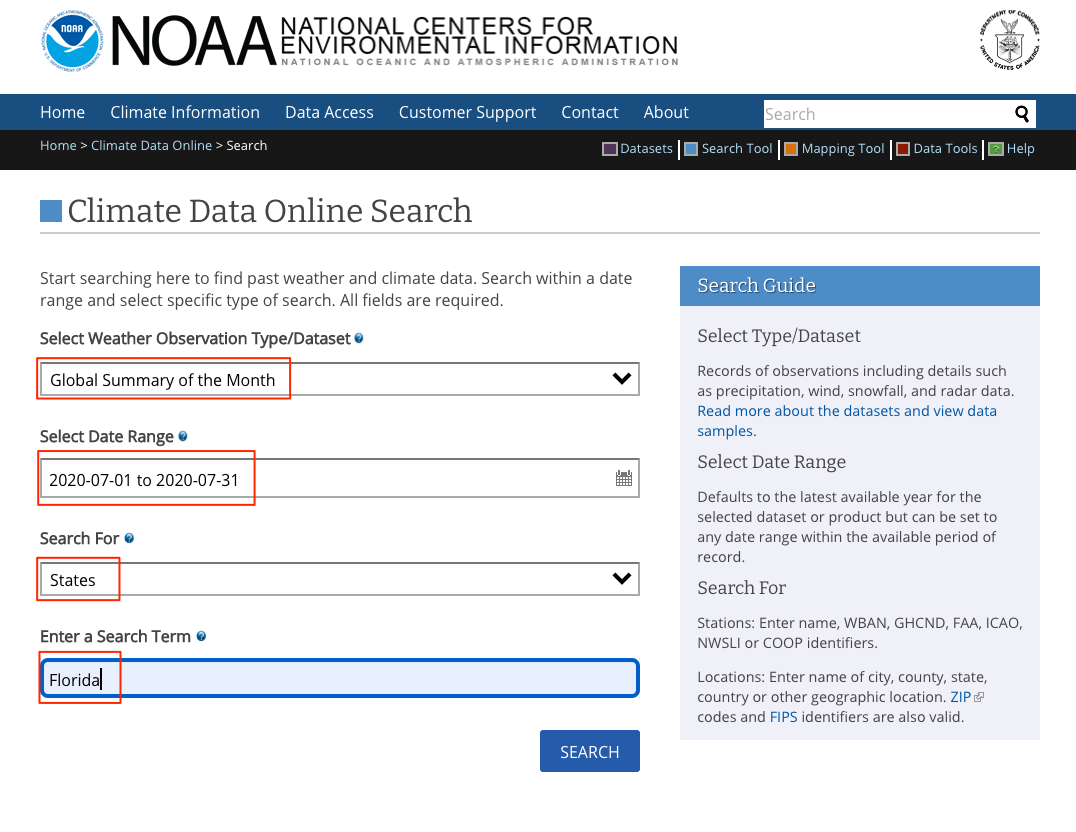Open the Data Access menu

(x=329, y=112)
